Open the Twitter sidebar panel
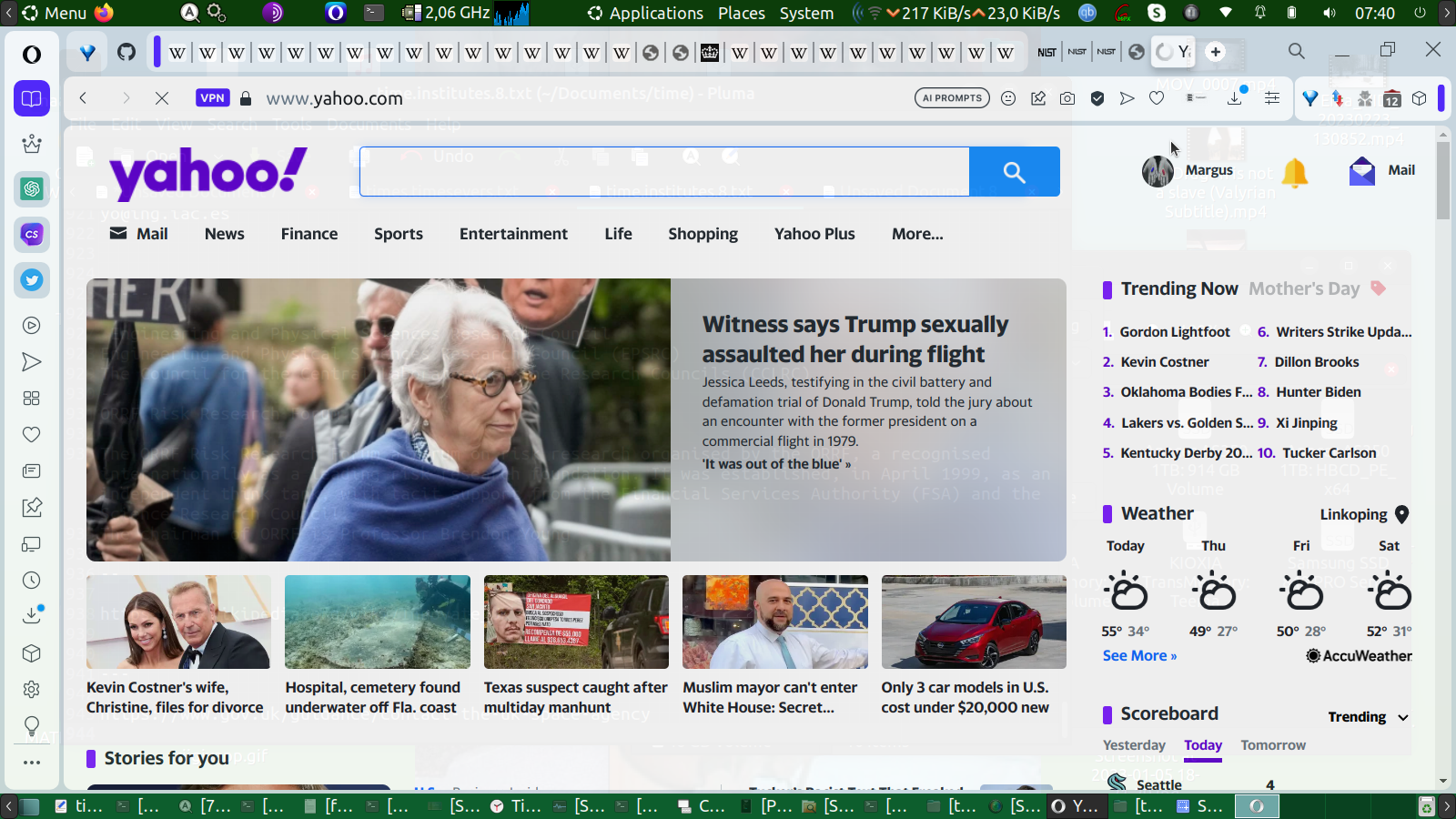Image resolution: width=1456 pixels, height=819 pixels. (x=32, y=280)
